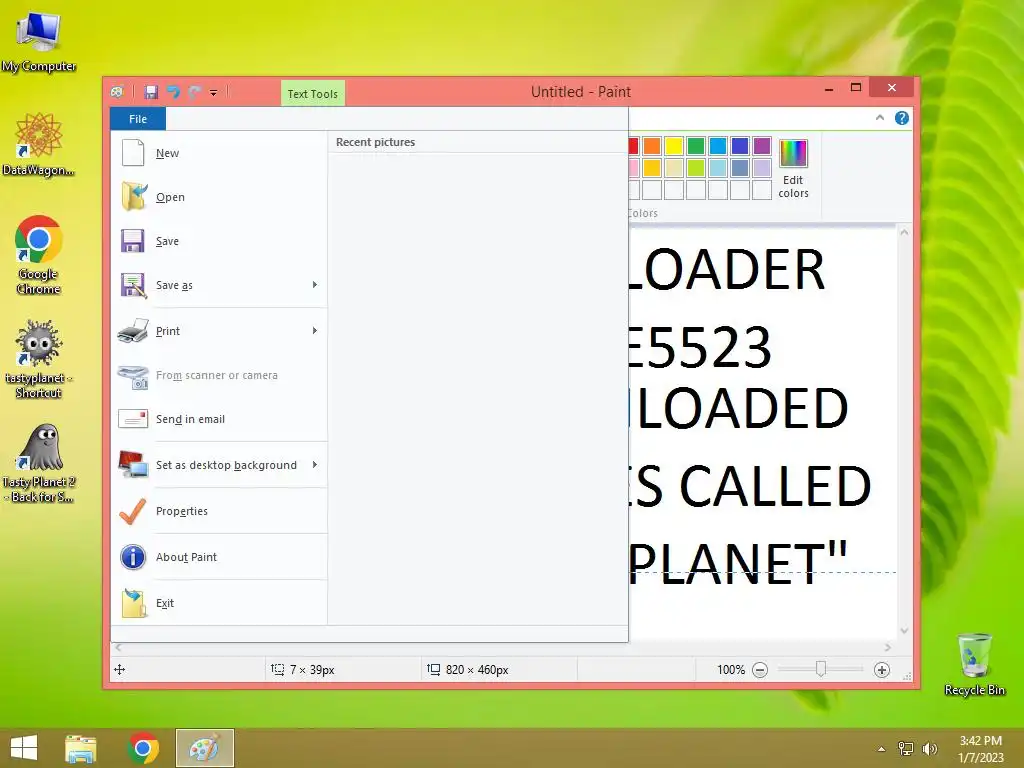Click the Open folder icon in the File menu
Screen dimensions: 1024x768
(133, 197)
